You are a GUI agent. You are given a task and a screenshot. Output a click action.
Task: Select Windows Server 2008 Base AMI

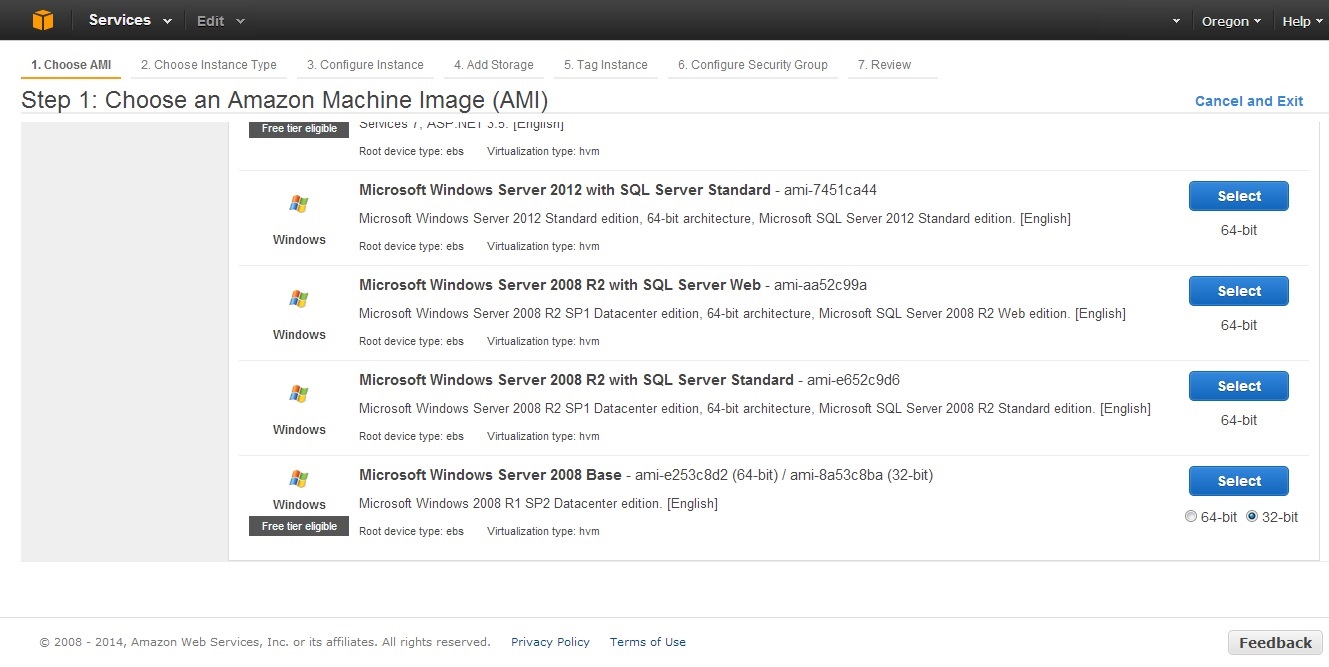1238,481
